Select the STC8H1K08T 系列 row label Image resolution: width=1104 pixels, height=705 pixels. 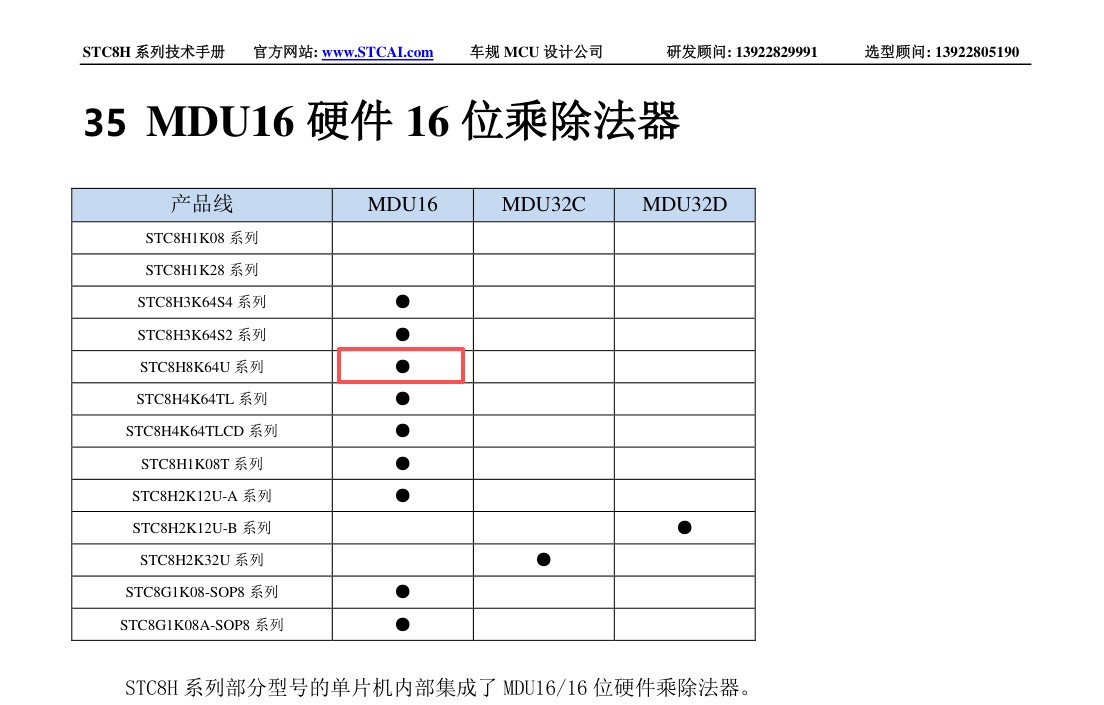point(202,463)
